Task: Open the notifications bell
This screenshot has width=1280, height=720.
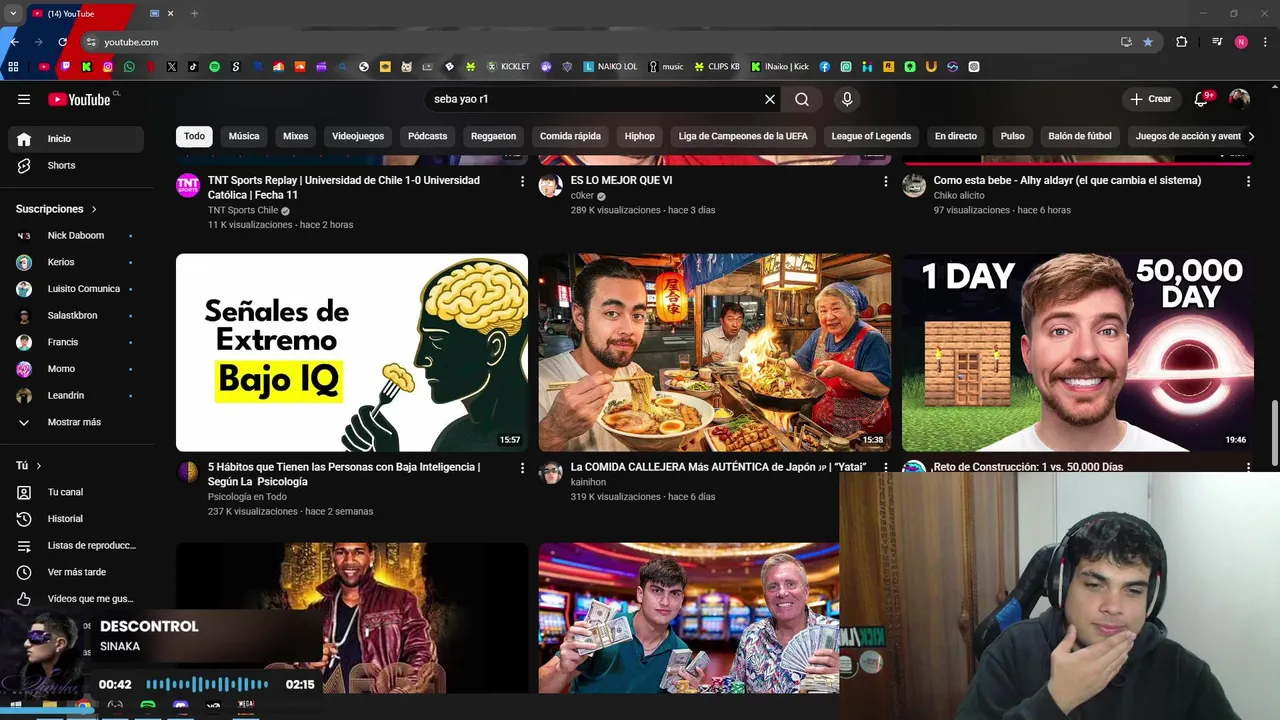Action: 1203,99
